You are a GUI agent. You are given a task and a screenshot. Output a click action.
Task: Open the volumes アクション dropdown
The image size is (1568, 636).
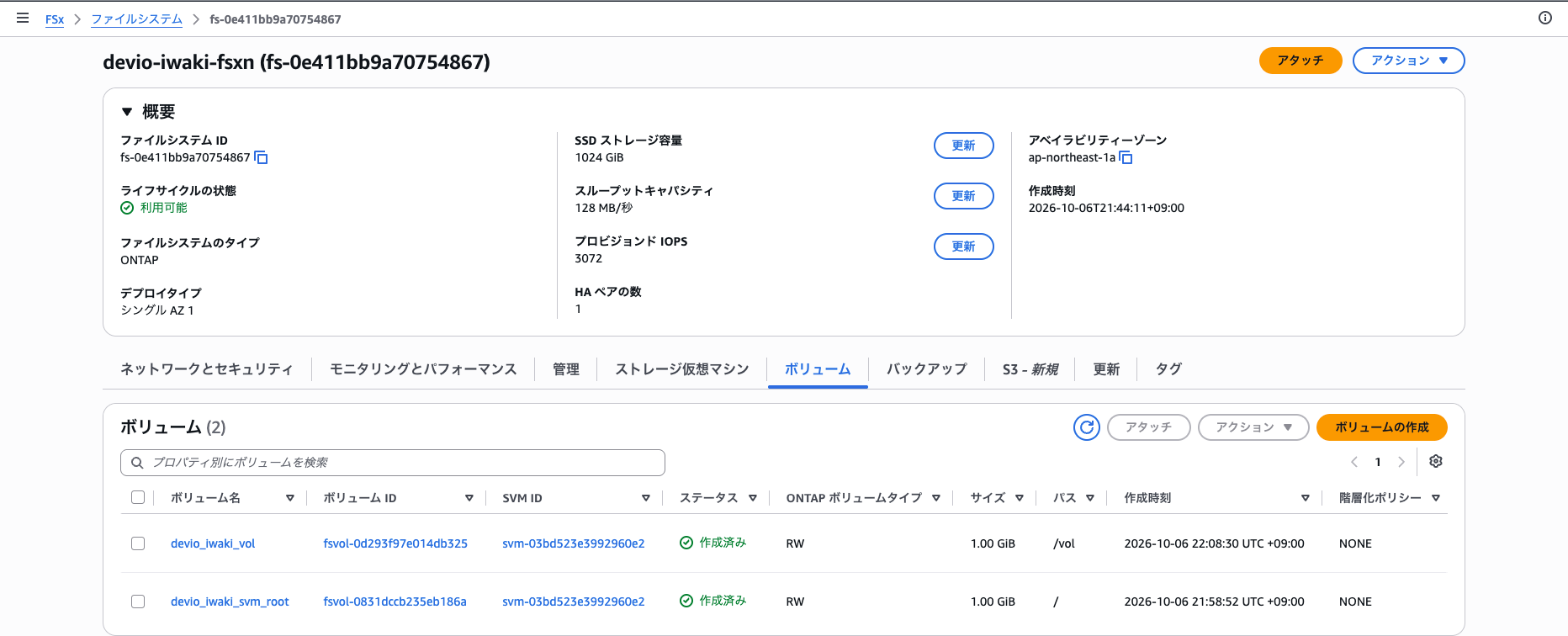point(1253,427)
